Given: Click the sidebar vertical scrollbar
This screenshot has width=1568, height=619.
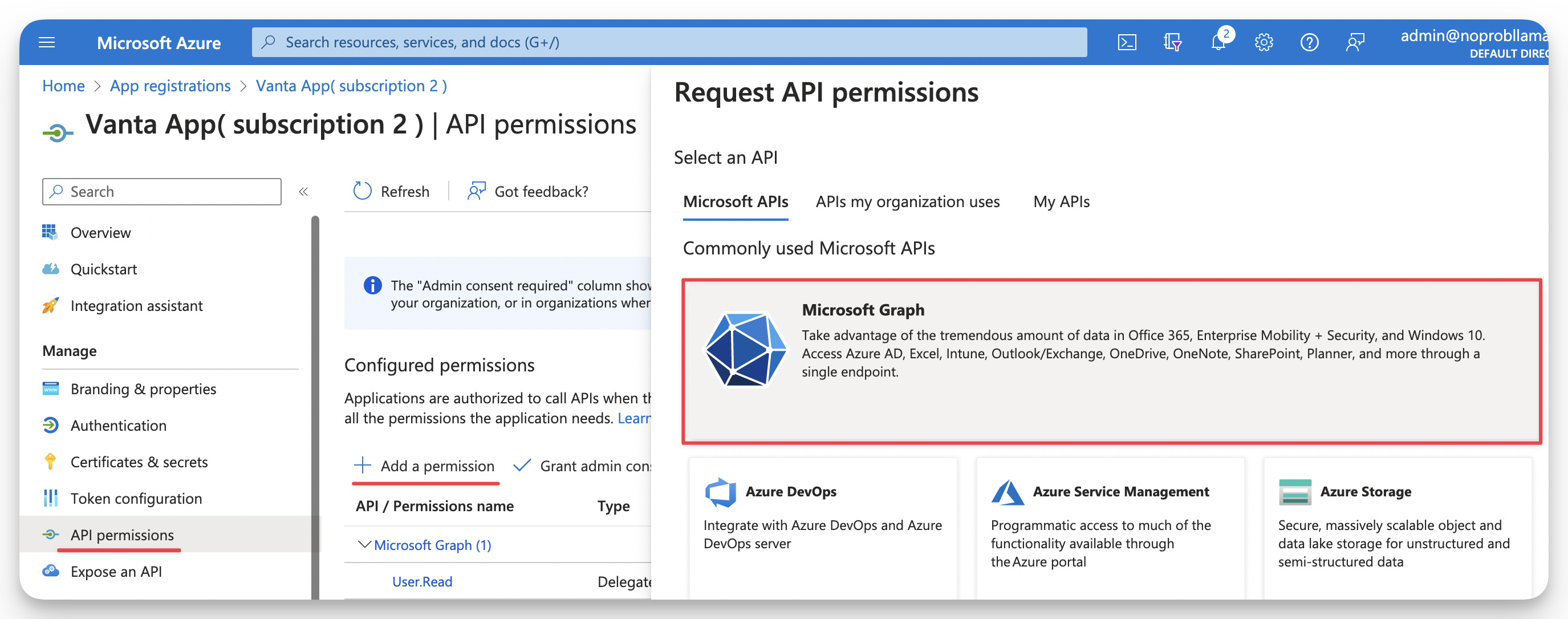Looking at the screenshot, I should (315, 407).
